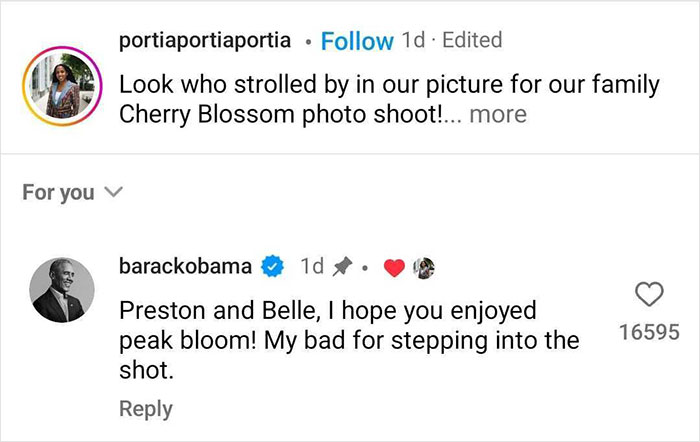Viewport: 700px width, 442px height.
Task: Go to the barackobama username link
Action: [185, 267]
